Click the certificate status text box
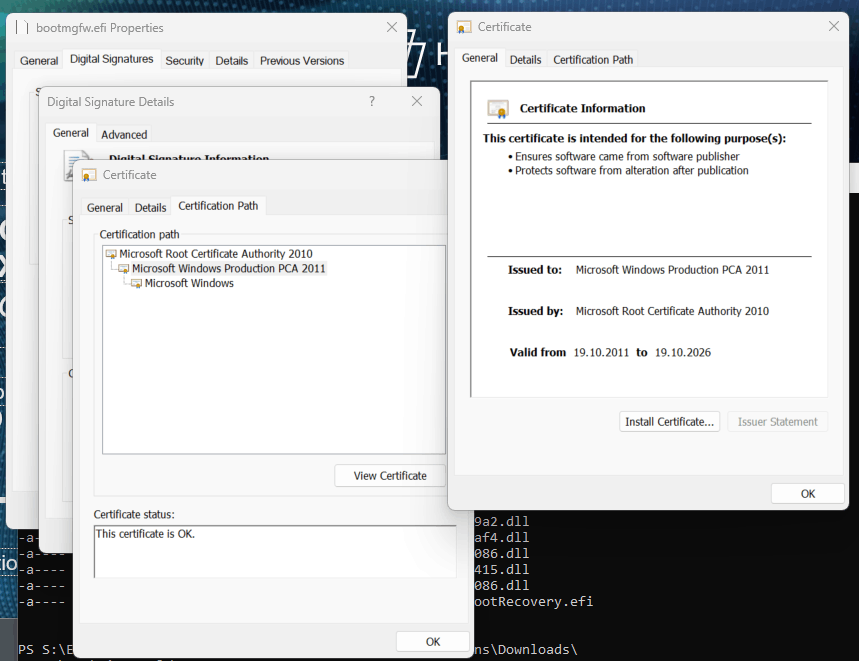859x661 pixels. point(275,551)
